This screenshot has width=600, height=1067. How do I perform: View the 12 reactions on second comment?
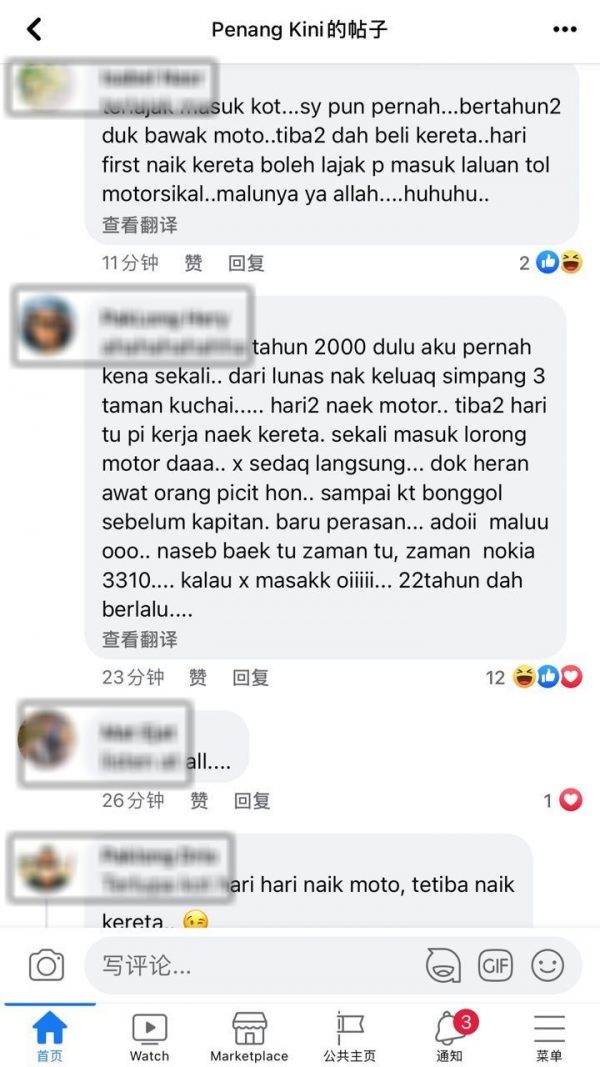click(534, 677)
